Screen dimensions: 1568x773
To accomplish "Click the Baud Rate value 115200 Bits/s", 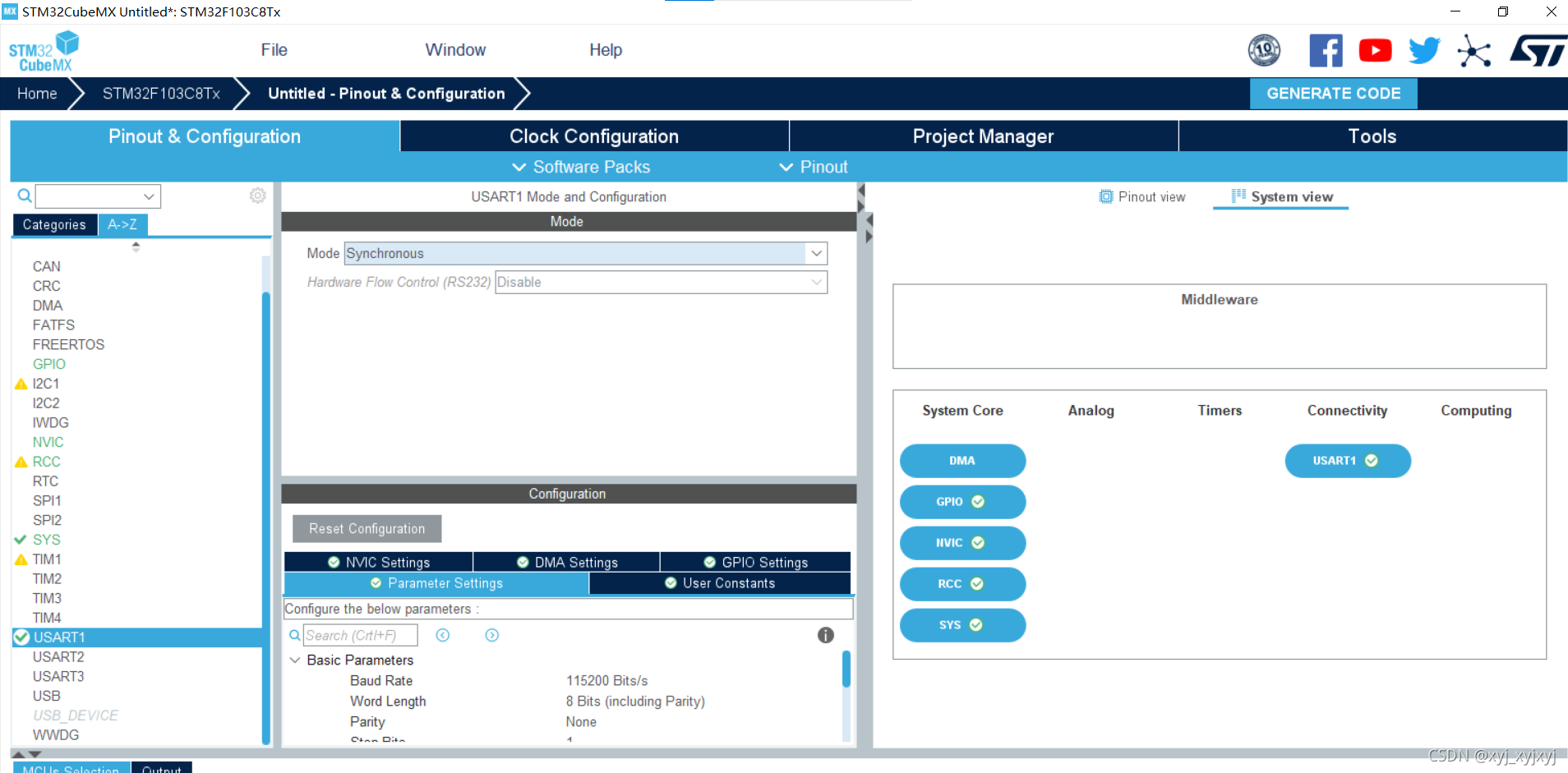I will point(606,681).
